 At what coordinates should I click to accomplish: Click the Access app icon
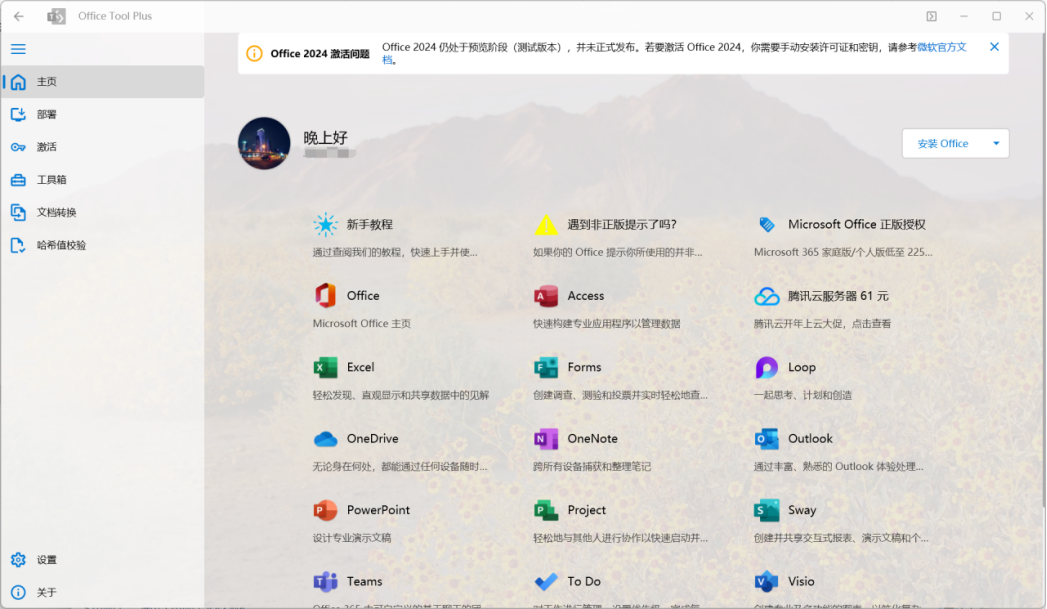click(546, 296)
